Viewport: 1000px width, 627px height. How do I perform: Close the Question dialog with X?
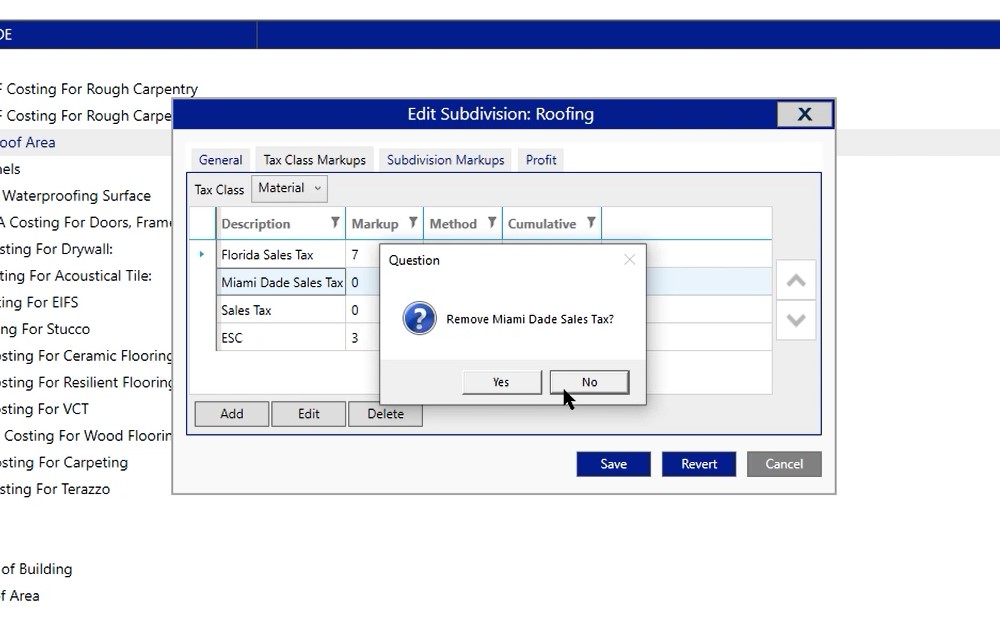[629, 260]
